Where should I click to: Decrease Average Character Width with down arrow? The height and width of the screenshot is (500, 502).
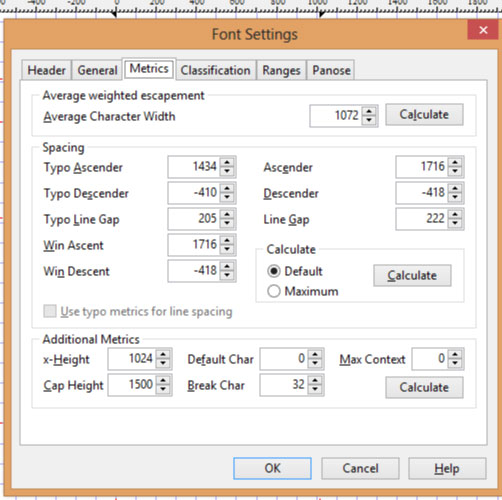coord(369,120)
